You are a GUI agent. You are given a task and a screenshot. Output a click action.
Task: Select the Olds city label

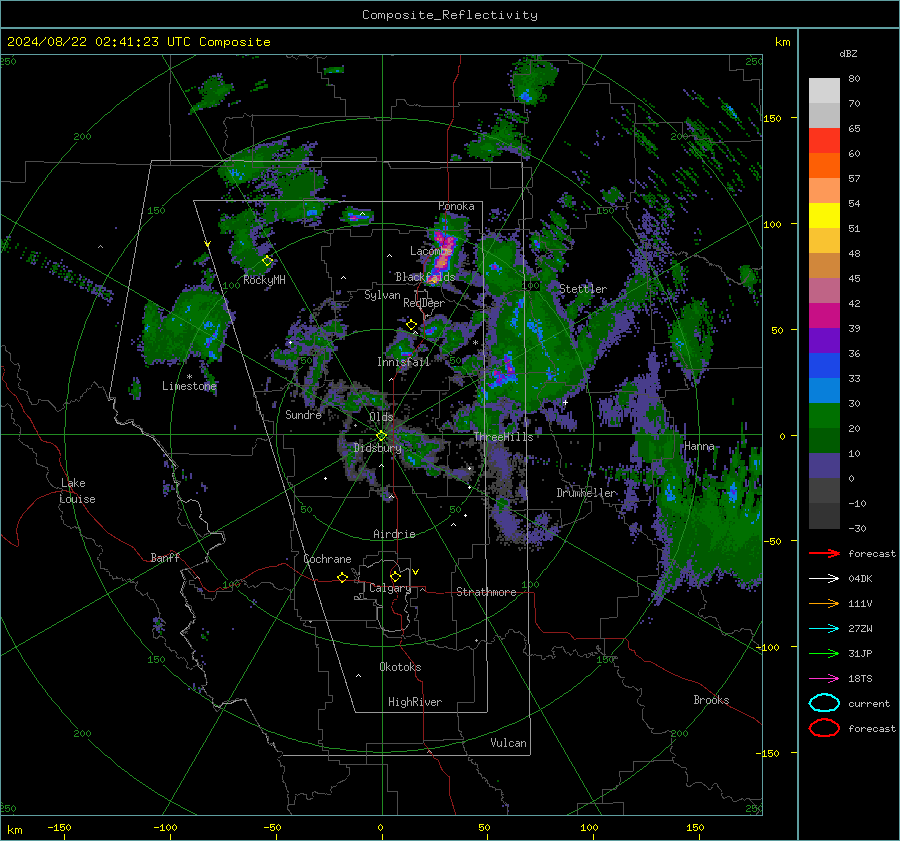pos(381,417)
